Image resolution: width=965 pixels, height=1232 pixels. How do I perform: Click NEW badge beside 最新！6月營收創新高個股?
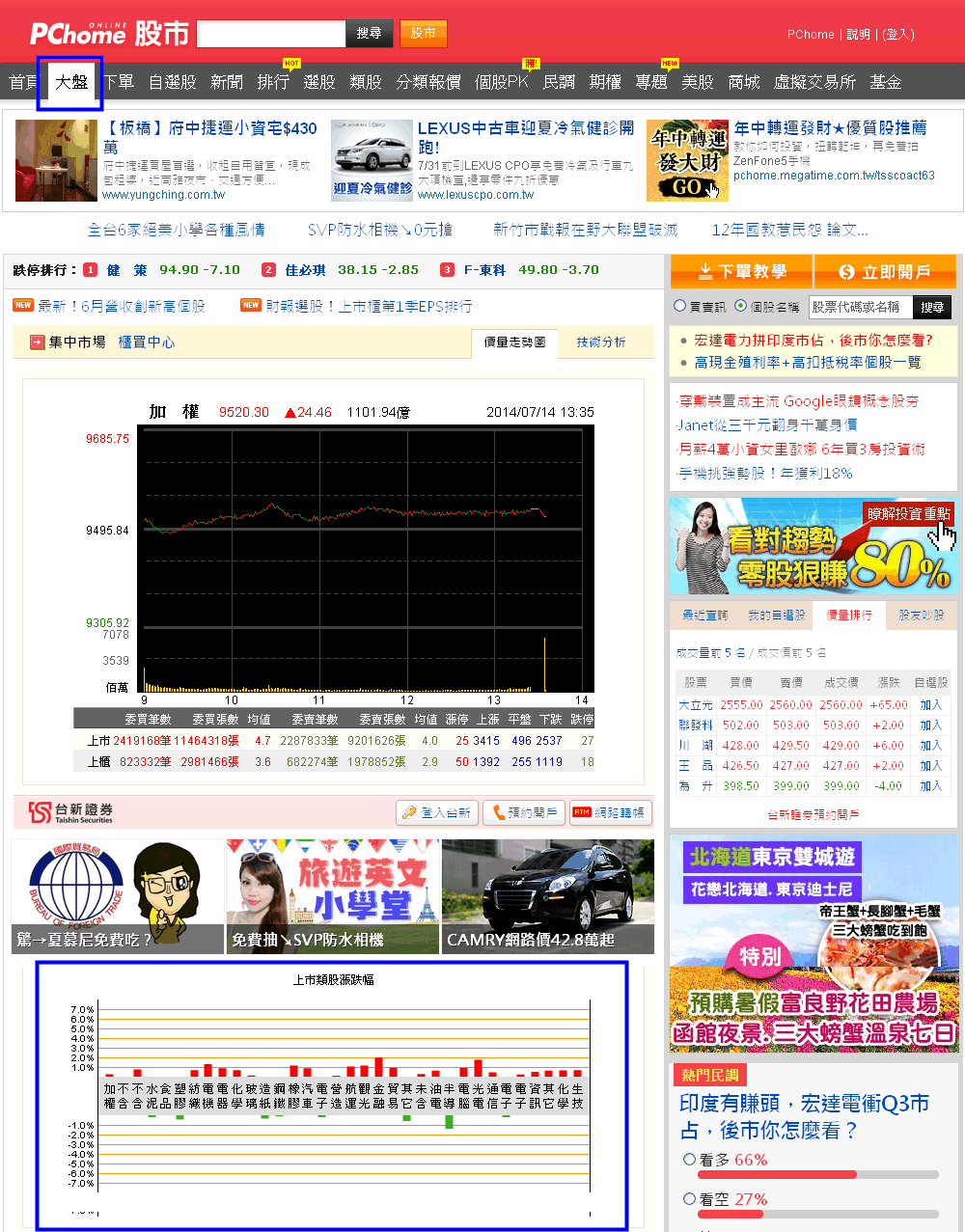(23, 305)
